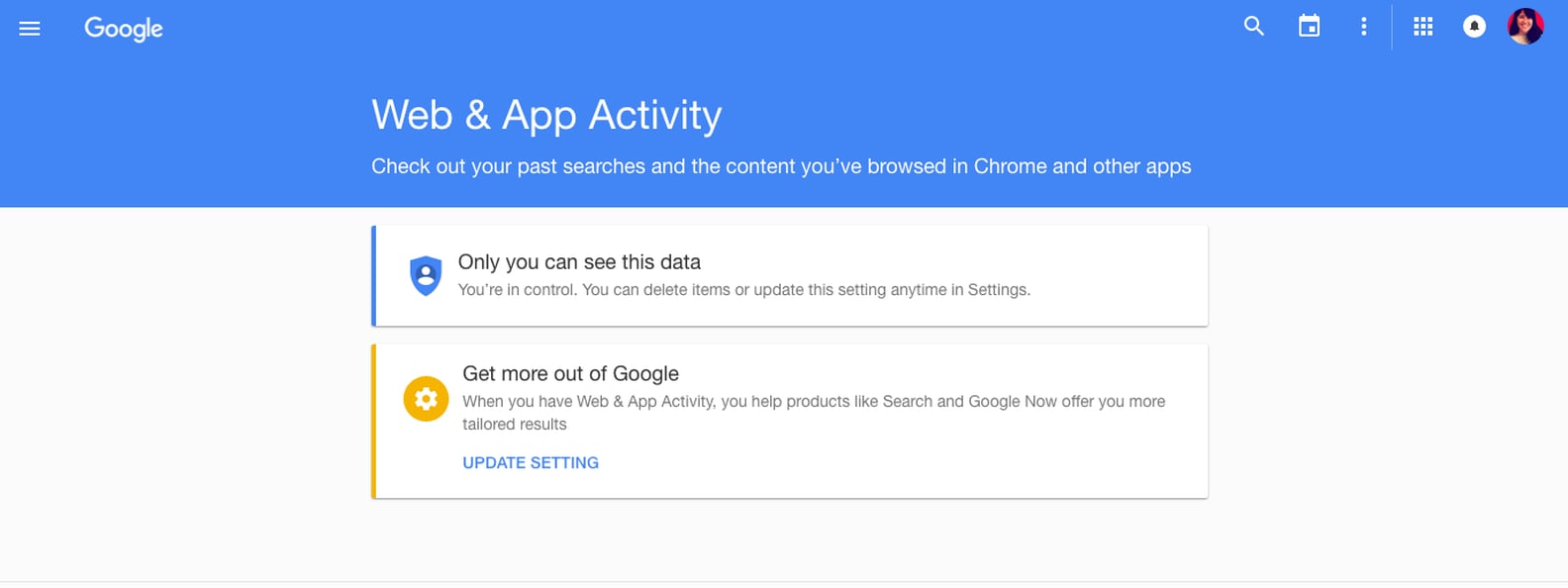Click the Google logo
Image resolution: width=1568 pixels, height=588 pixels.
(123, 29)
